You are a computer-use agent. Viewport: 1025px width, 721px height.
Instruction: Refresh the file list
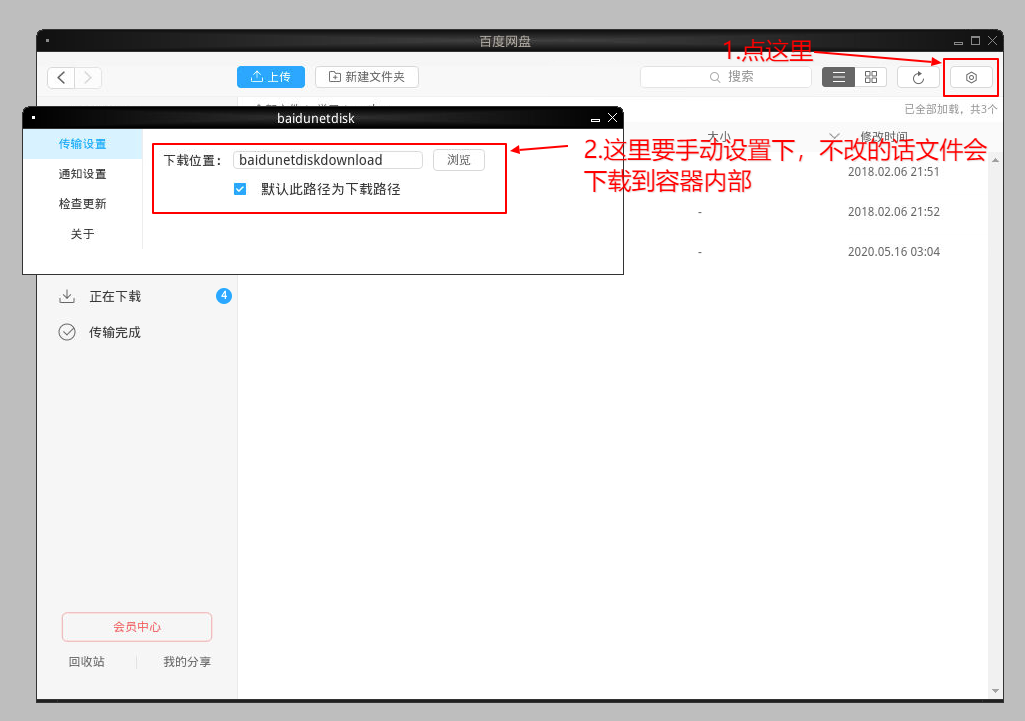click(x=918, y=78)
